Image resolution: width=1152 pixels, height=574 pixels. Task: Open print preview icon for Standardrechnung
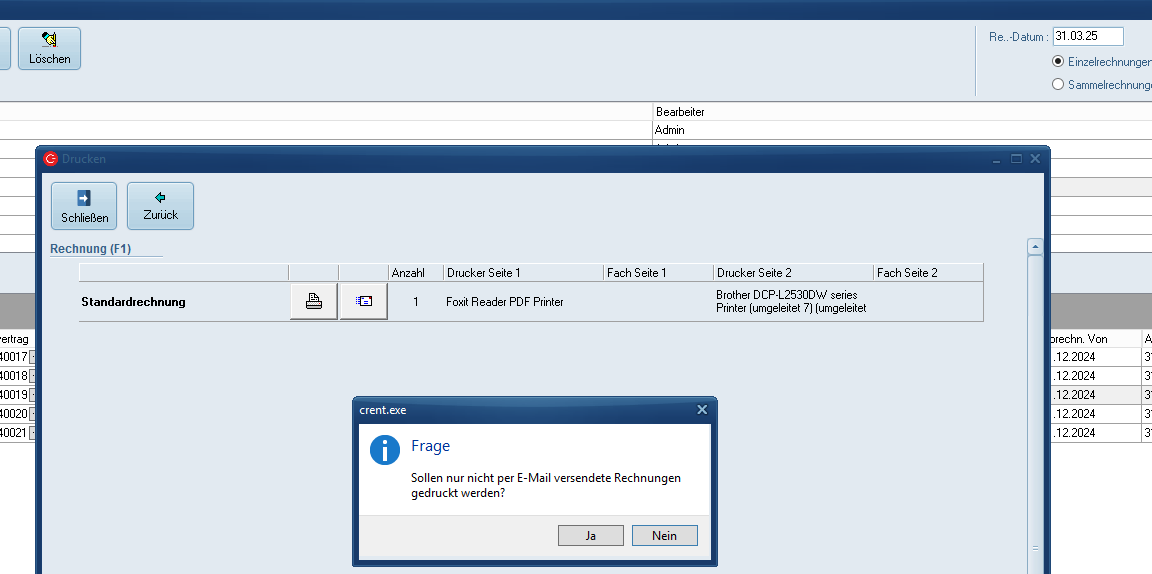pyautogui.click(x=363, y=301)
